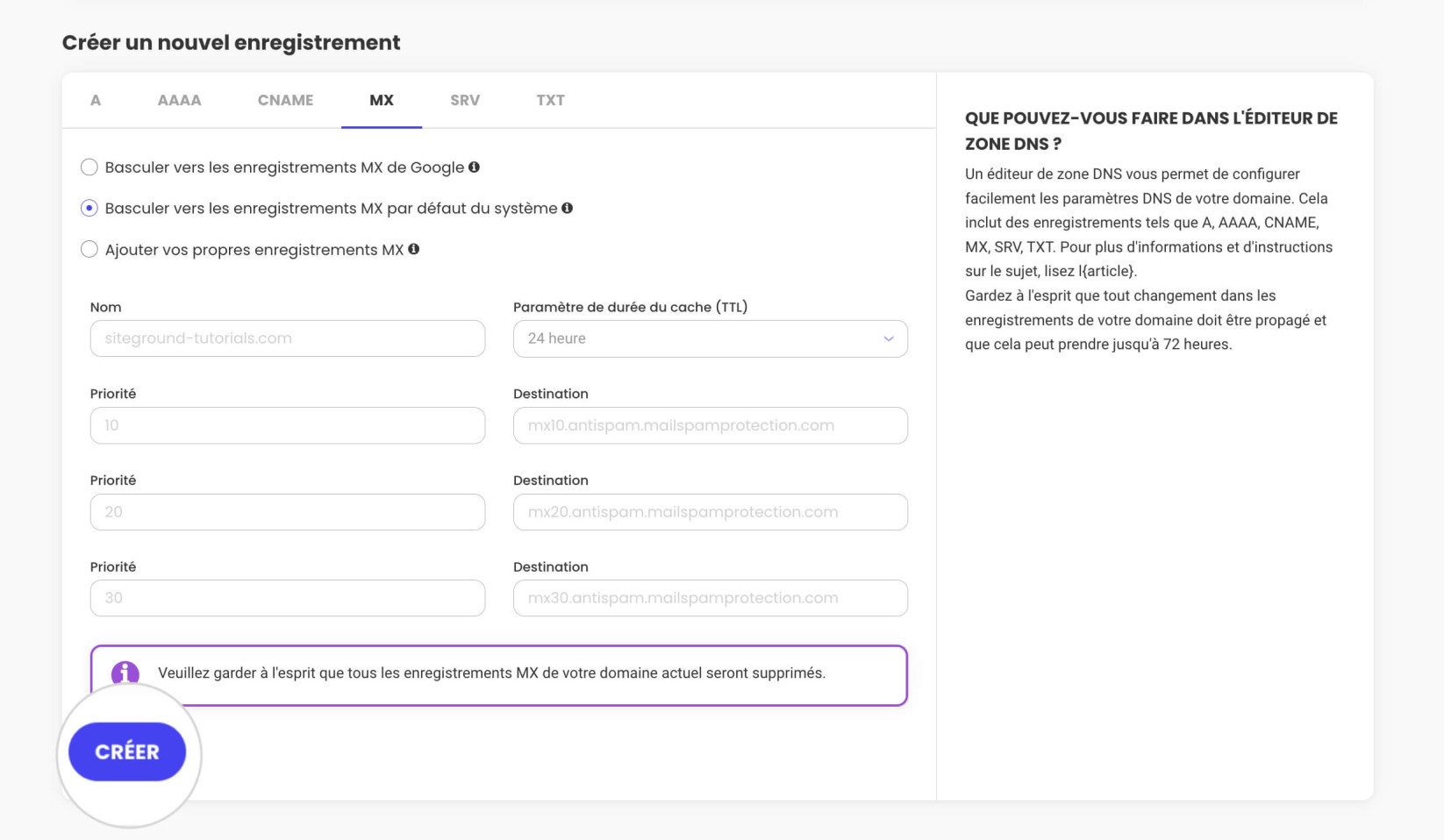Select system default MX records radio button
The height and width of the screenshot is (840, 1444).
(89, 208)
